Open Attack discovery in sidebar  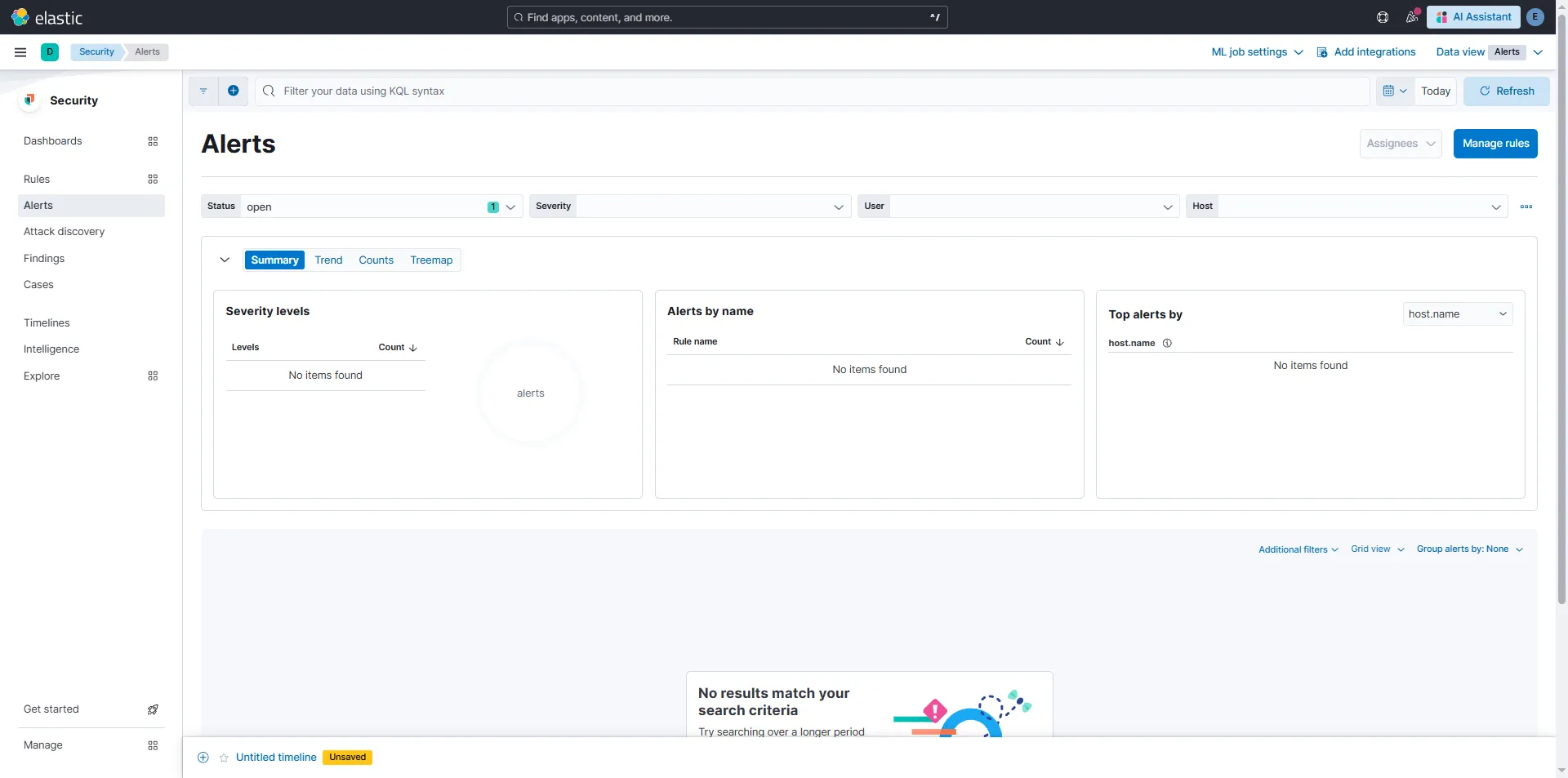(65, 232)
